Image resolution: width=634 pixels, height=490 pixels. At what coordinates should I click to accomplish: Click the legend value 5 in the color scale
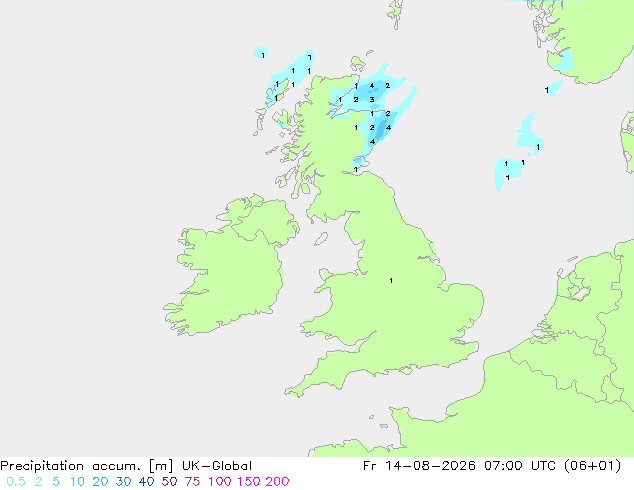point(56,482)
